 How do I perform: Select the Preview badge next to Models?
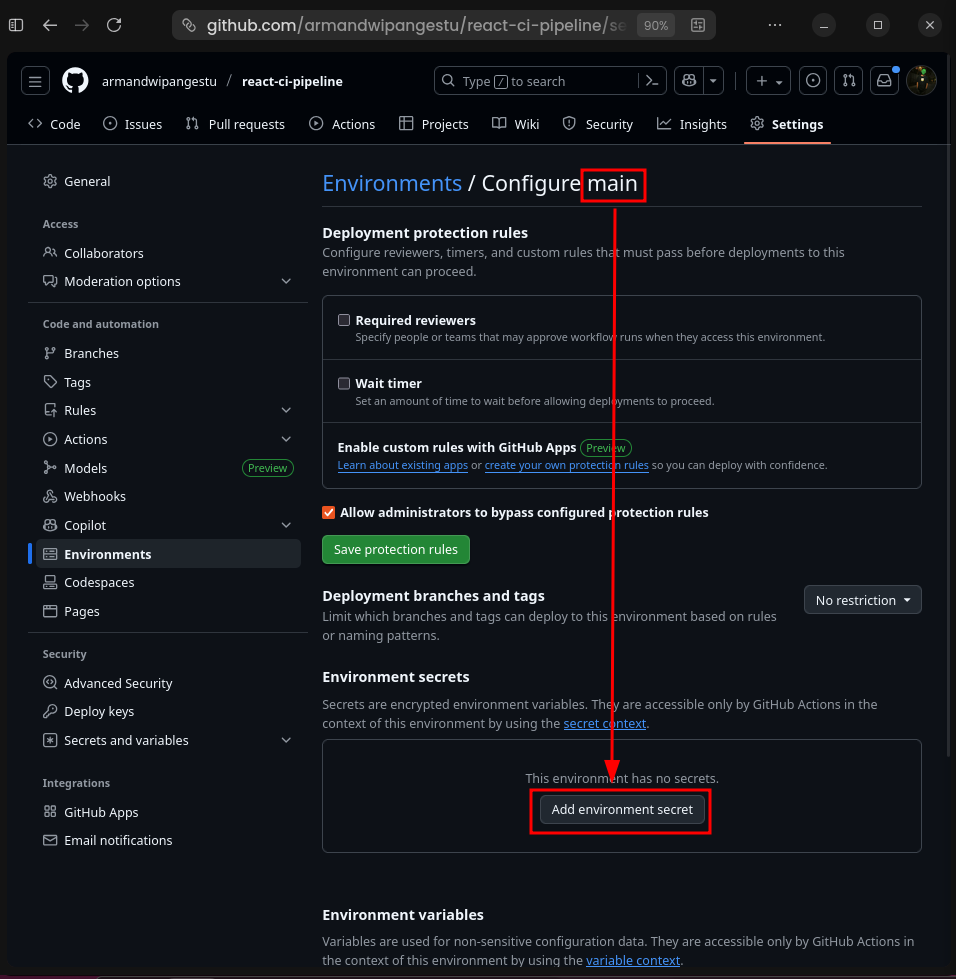[267, 467]
